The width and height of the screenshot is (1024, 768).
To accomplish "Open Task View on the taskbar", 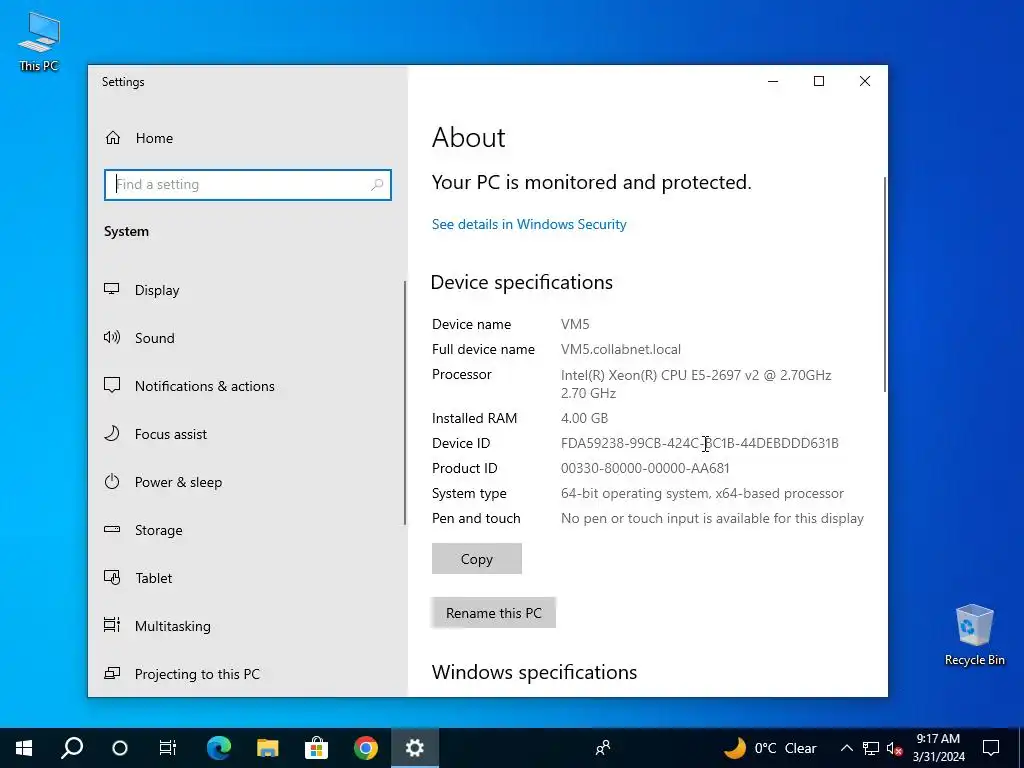I will click(x=168, y=748).
